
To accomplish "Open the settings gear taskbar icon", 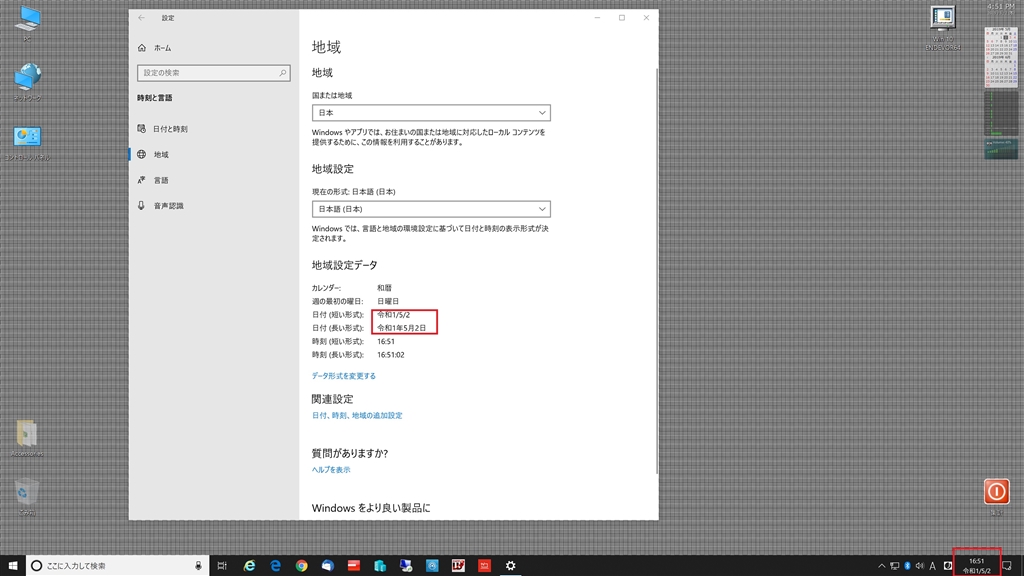I will coord(511,566).
